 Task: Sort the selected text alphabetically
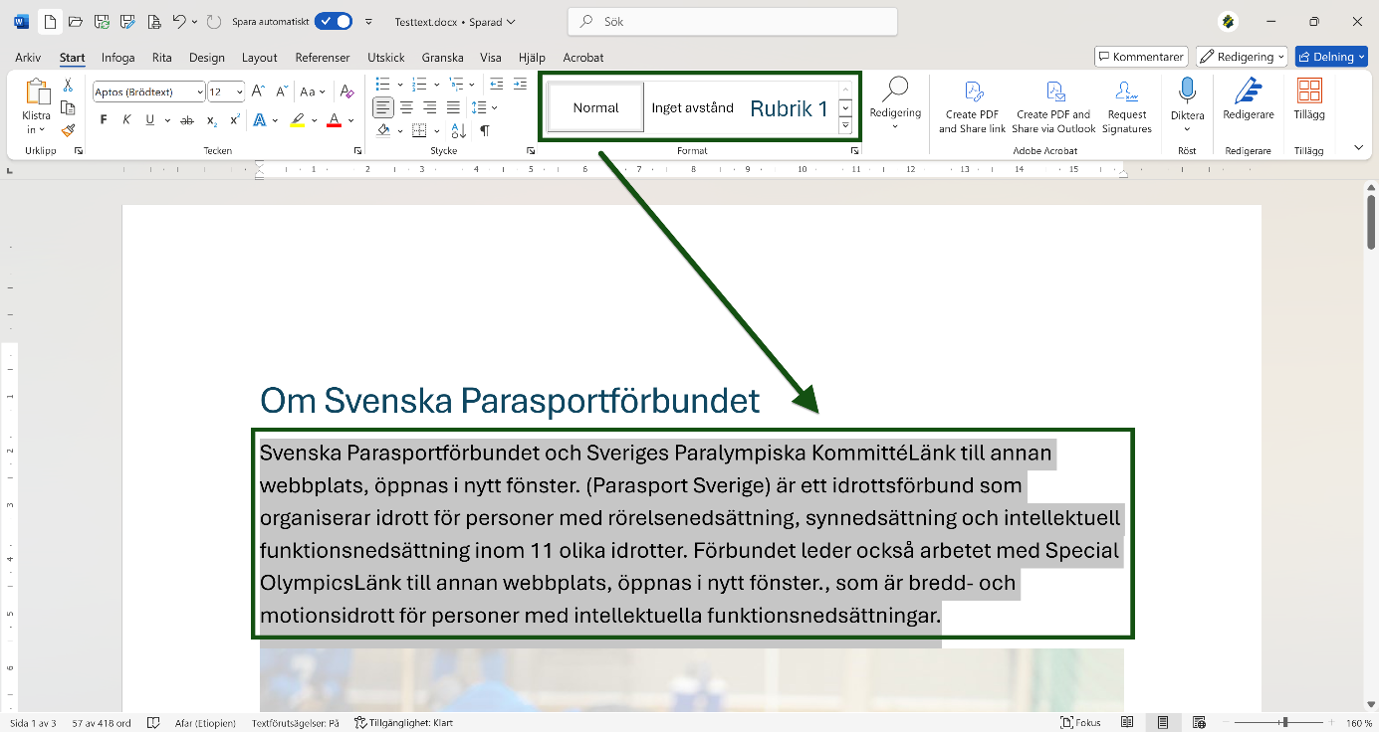pyautogui.click(x=459, y=130)
